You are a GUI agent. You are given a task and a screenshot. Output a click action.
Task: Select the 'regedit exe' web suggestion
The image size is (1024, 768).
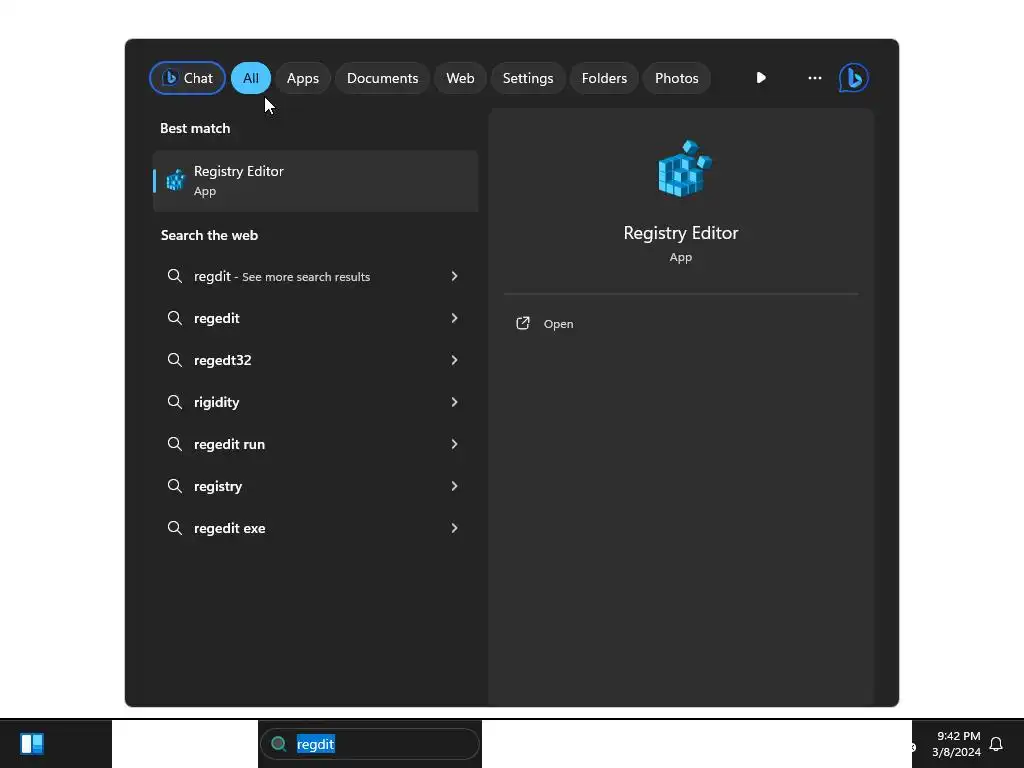(x=315, y=528)
